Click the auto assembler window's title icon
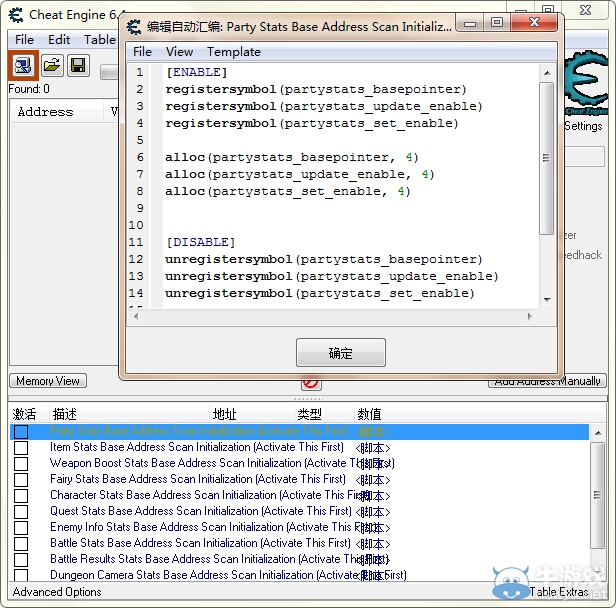 [134, 27]
